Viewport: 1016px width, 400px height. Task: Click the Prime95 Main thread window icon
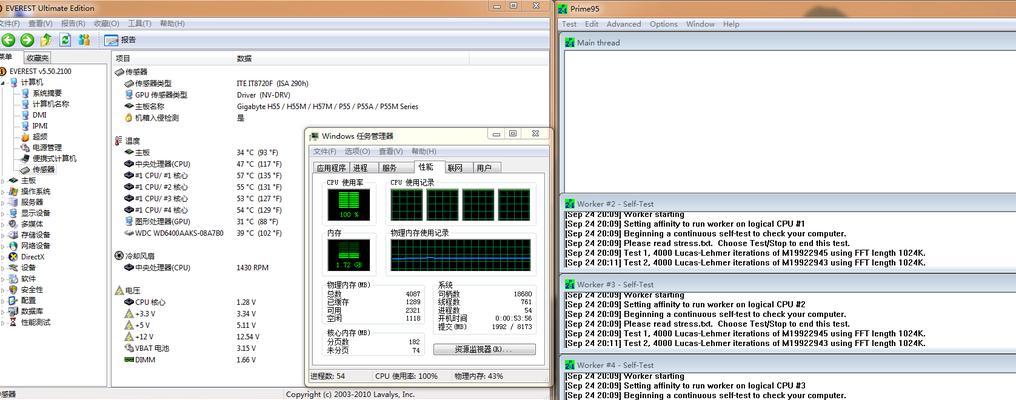click(x=570, y=43)
